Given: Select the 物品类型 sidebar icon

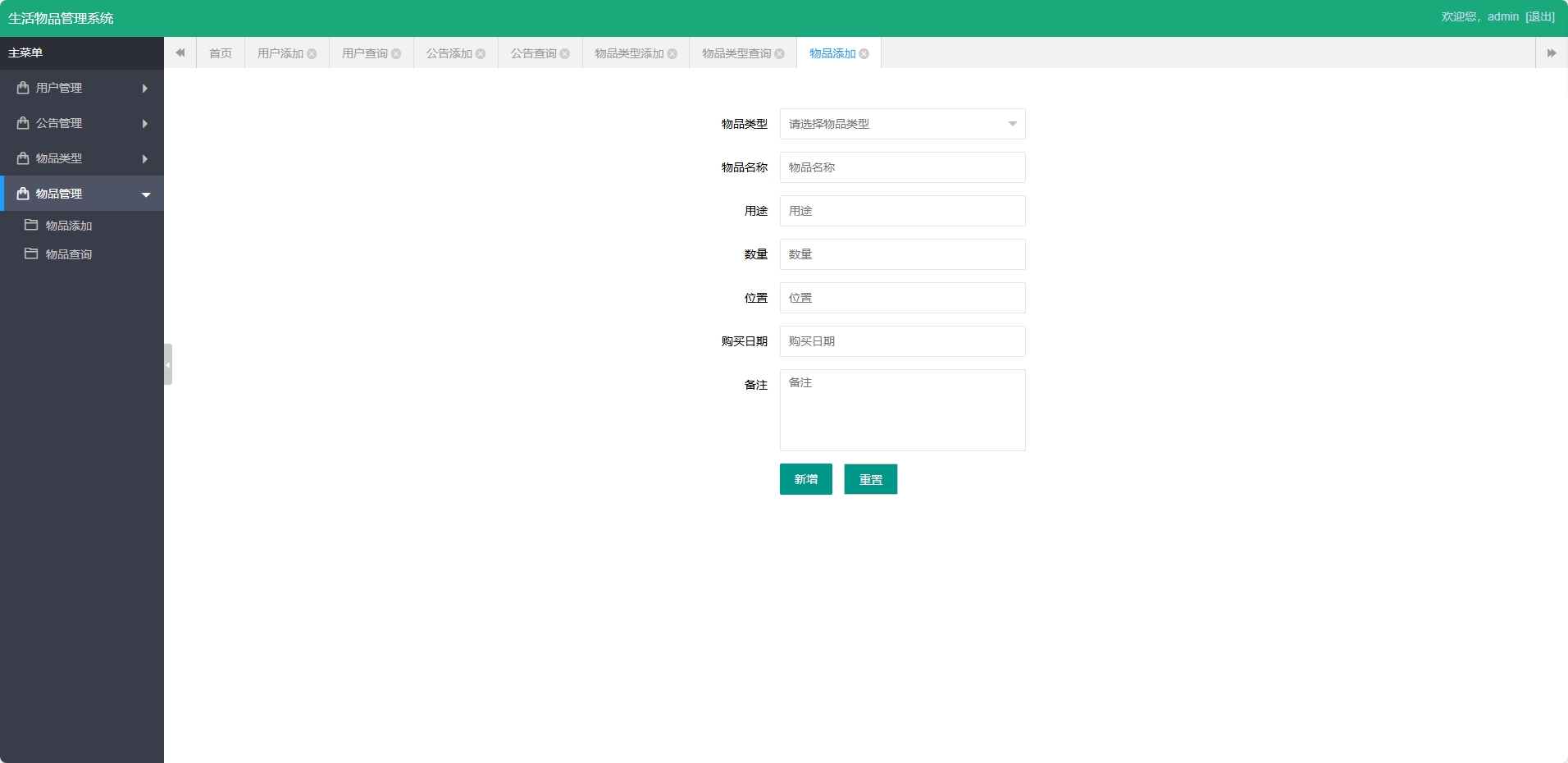Looking at the screenshot, I should coord(22,158).
